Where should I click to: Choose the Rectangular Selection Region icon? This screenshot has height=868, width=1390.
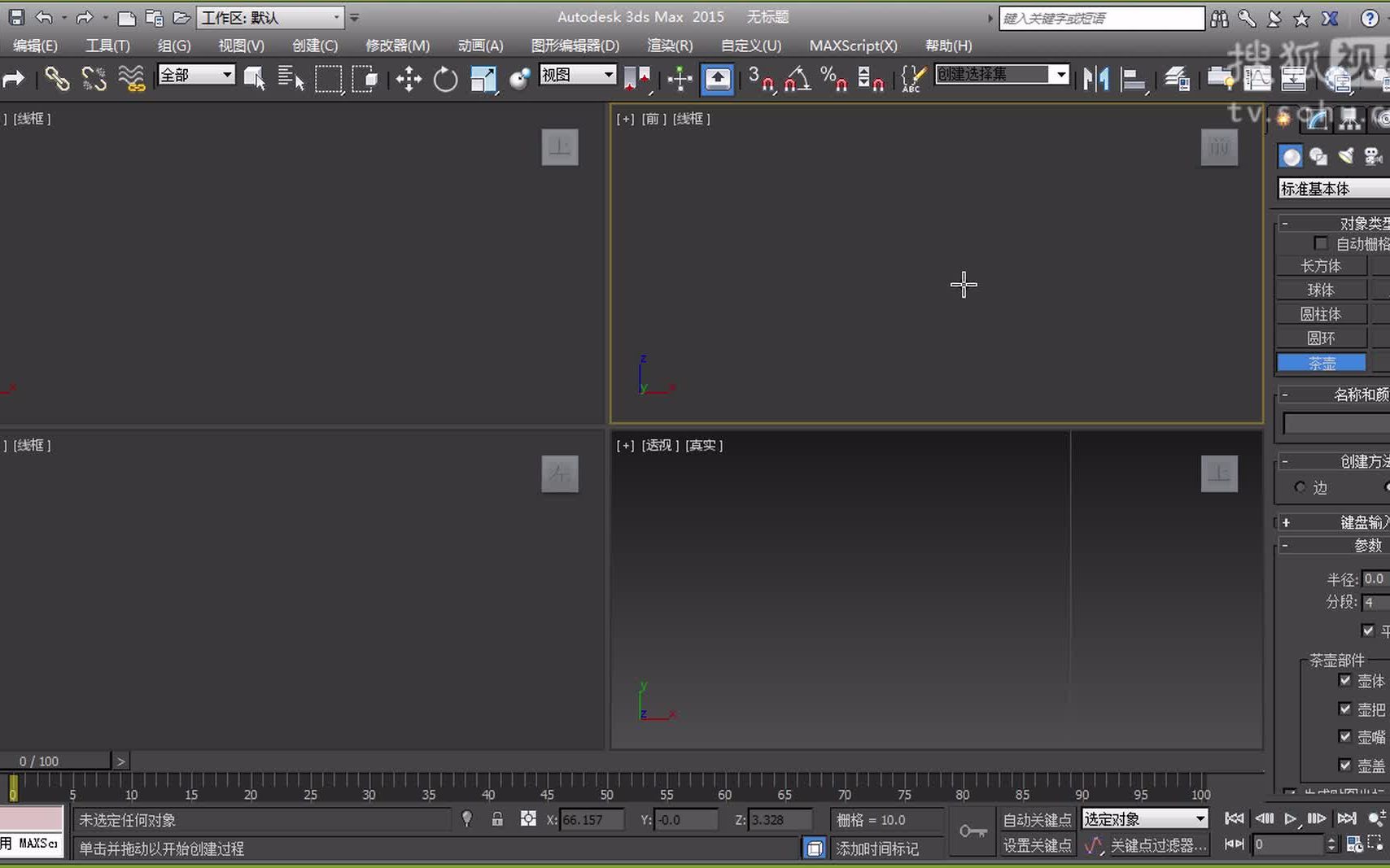328,79
